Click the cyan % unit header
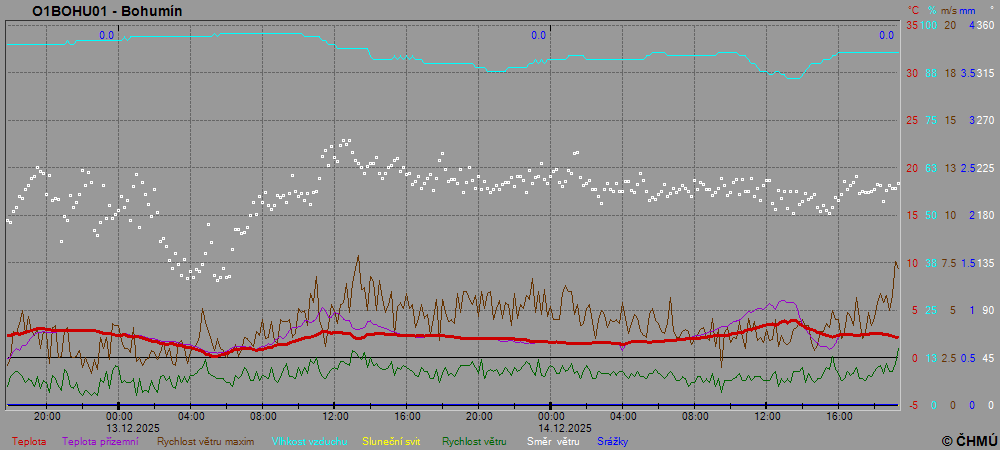Screen dimensions: 1000x450 pyautogui.click(x=931, y=10)
